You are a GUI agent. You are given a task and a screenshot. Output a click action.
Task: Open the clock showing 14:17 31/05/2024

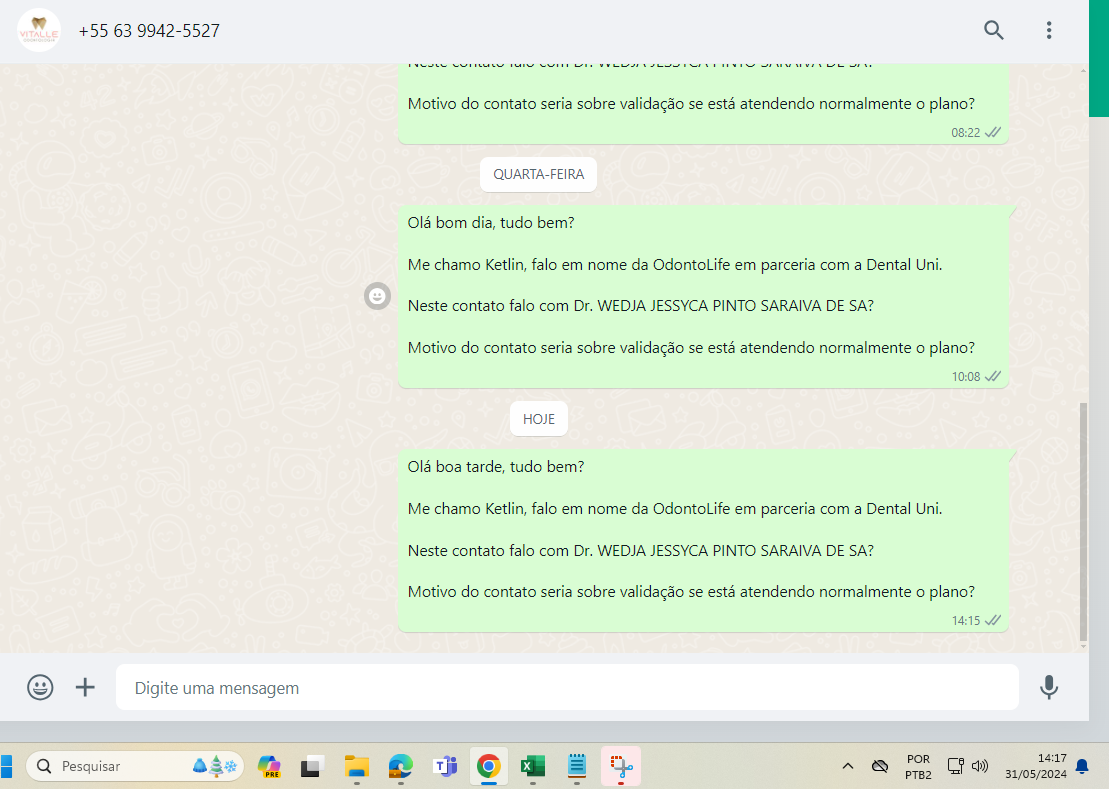(1035, 766)
